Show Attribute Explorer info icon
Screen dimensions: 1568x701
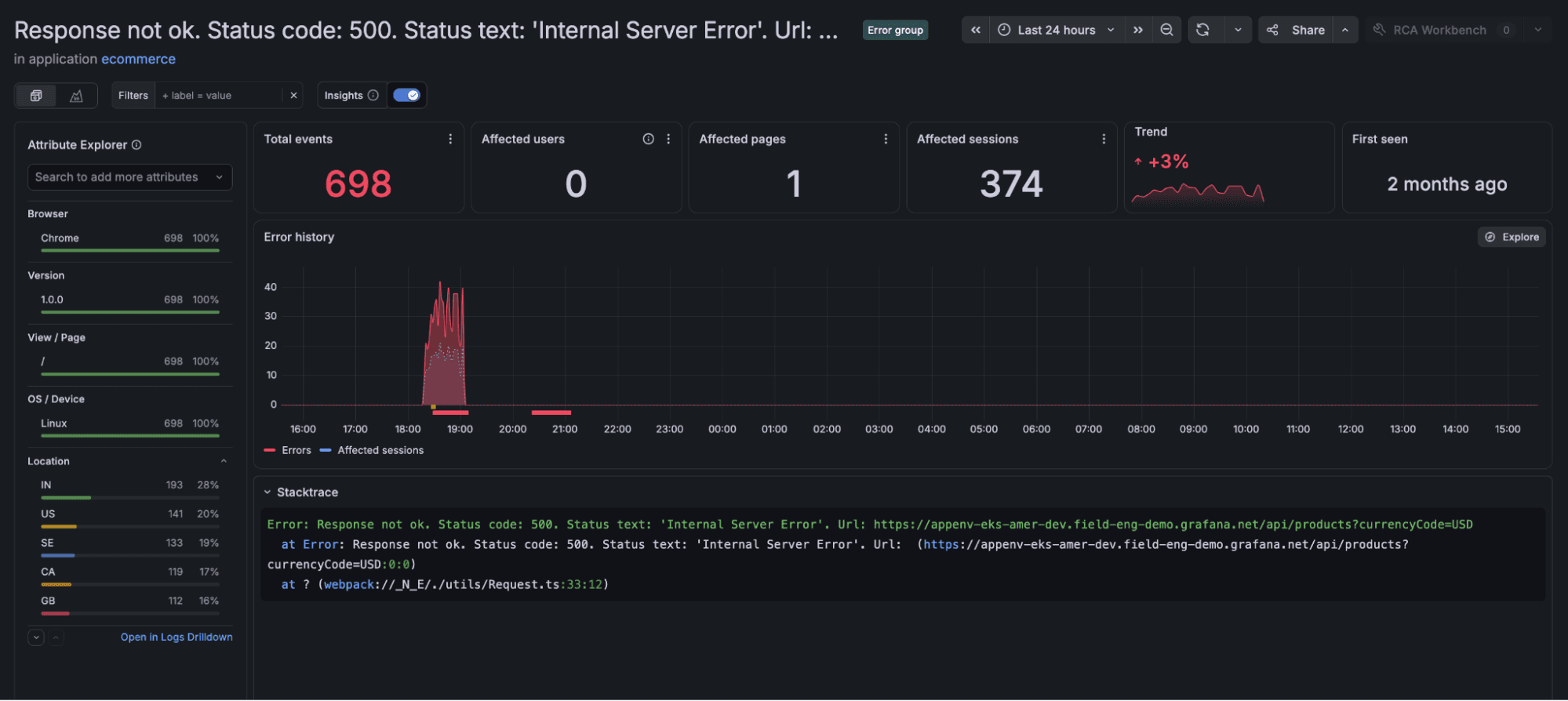[x=136, y=145]
